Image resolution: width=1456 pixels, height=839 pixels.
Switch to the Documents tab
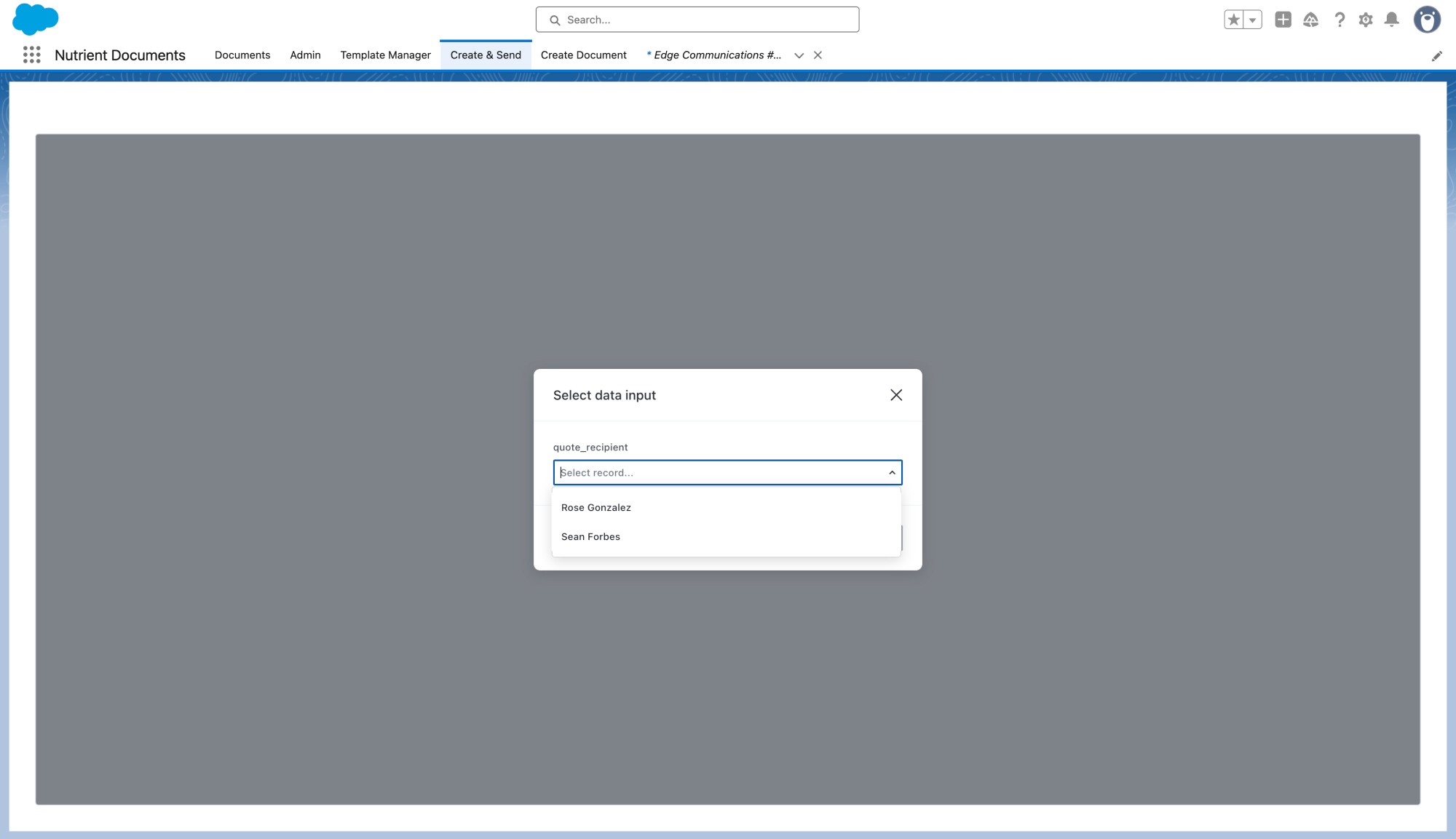point(242,55)
